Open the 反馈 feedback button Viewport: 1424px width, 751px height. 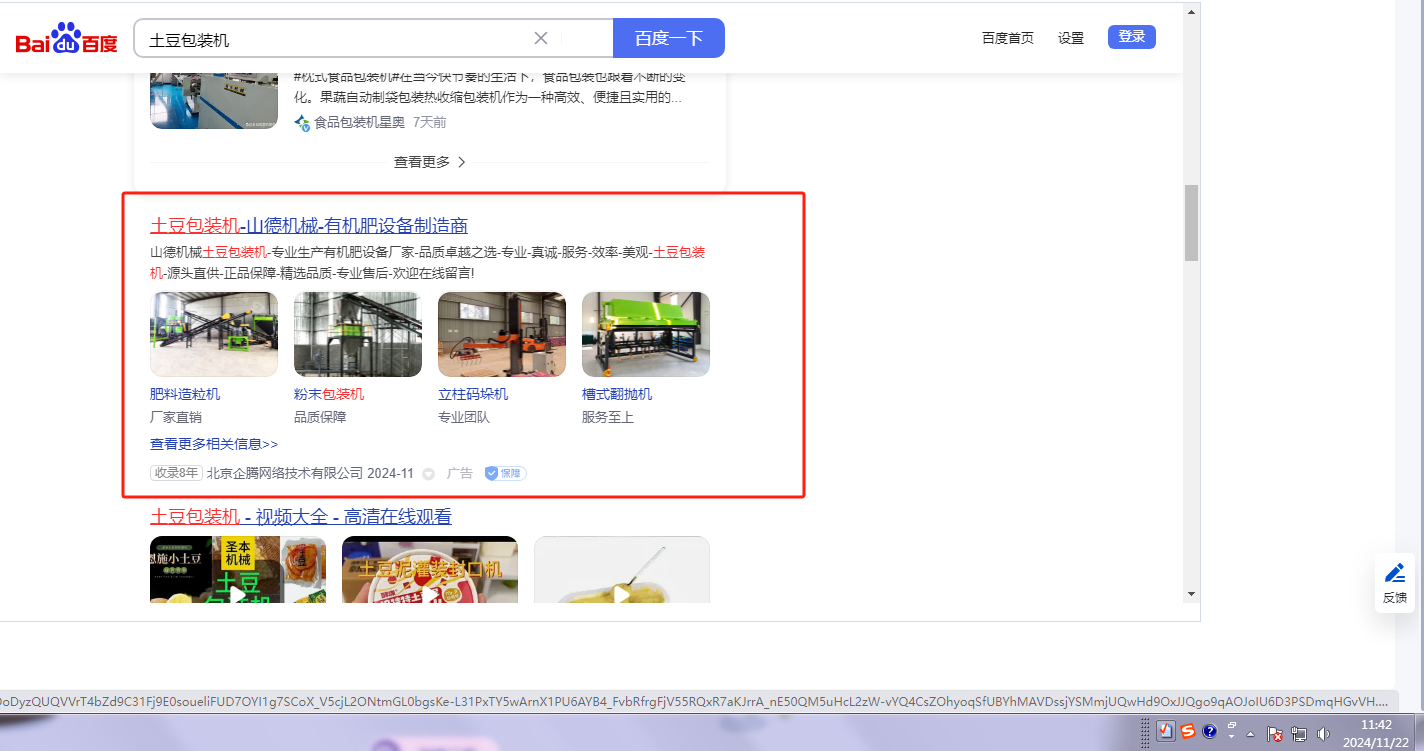tap(1395, 583)
